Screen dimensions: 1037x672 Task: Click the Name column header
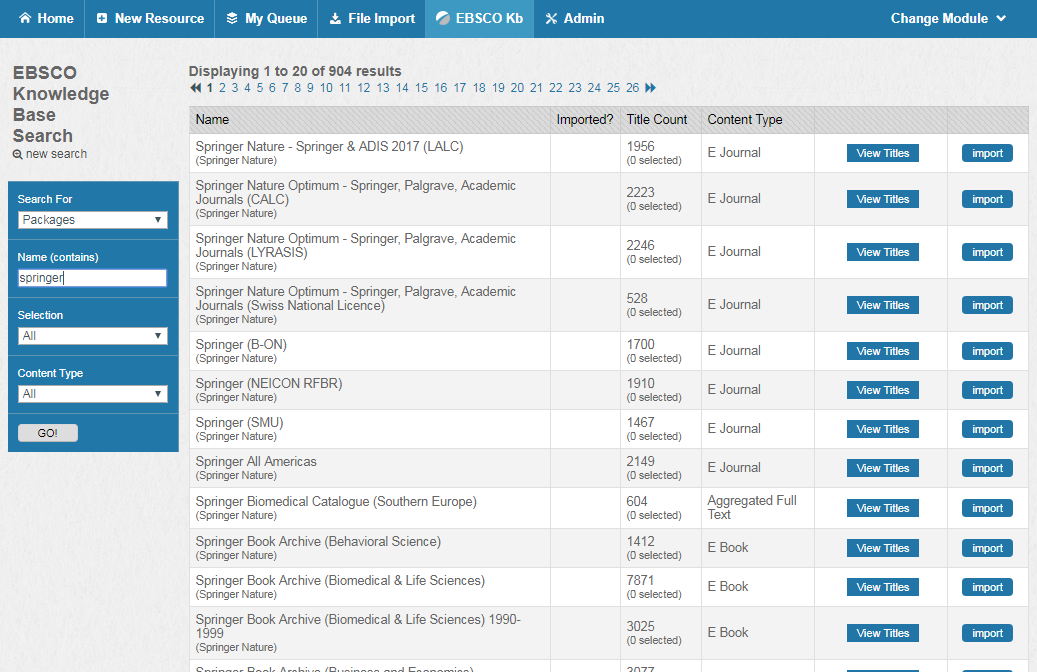coord(212,120)
